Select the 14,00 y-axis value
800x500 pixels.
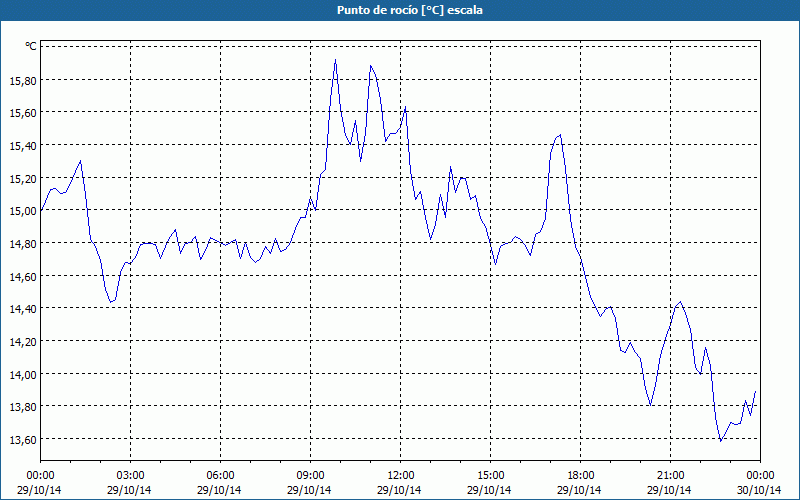[x=23, y=374]
